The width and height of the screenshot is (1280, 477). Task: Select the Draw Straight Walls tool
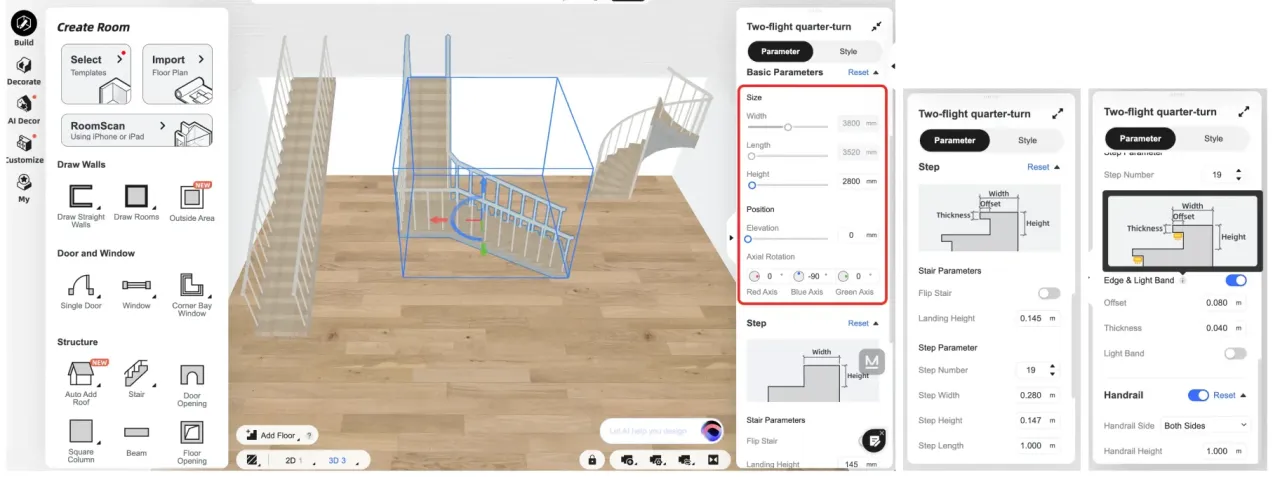coord(81,197)
